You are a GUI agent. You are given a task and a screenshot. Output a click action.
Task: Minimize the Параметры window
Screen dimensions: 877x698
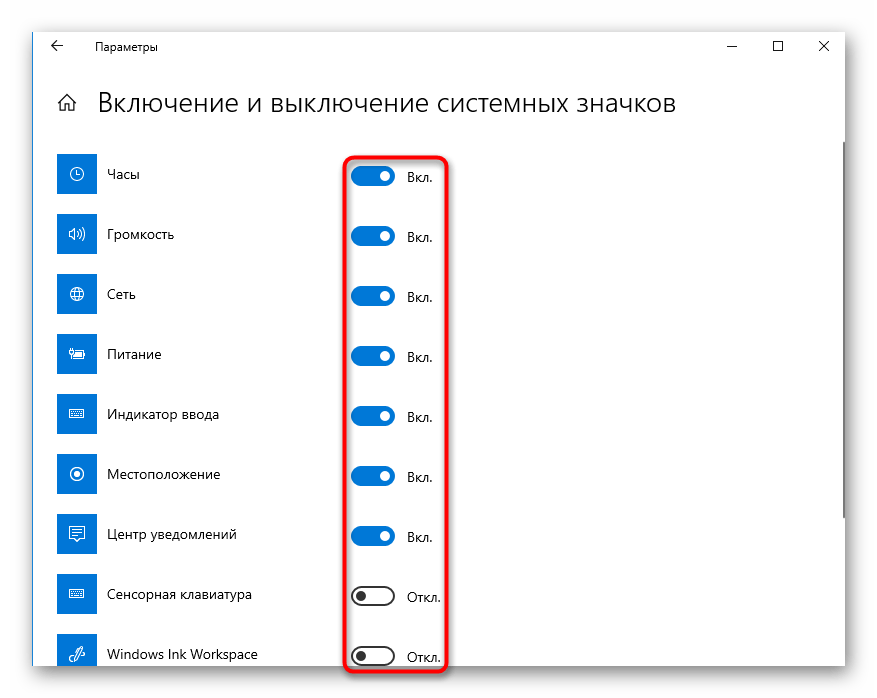click(x=732, y=46)
